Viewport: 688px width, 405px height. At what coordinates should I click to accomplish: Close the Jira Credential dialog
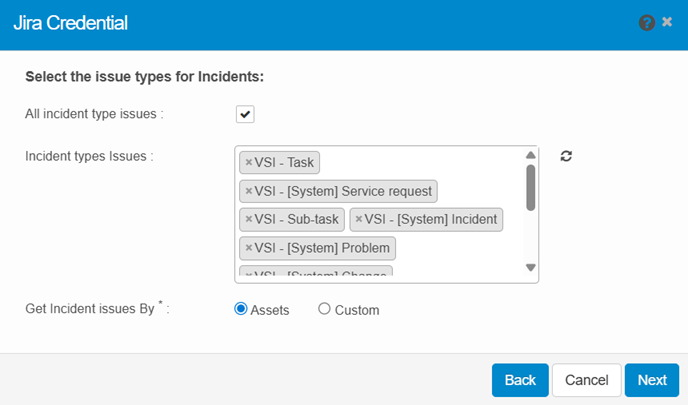coord(667,21)
